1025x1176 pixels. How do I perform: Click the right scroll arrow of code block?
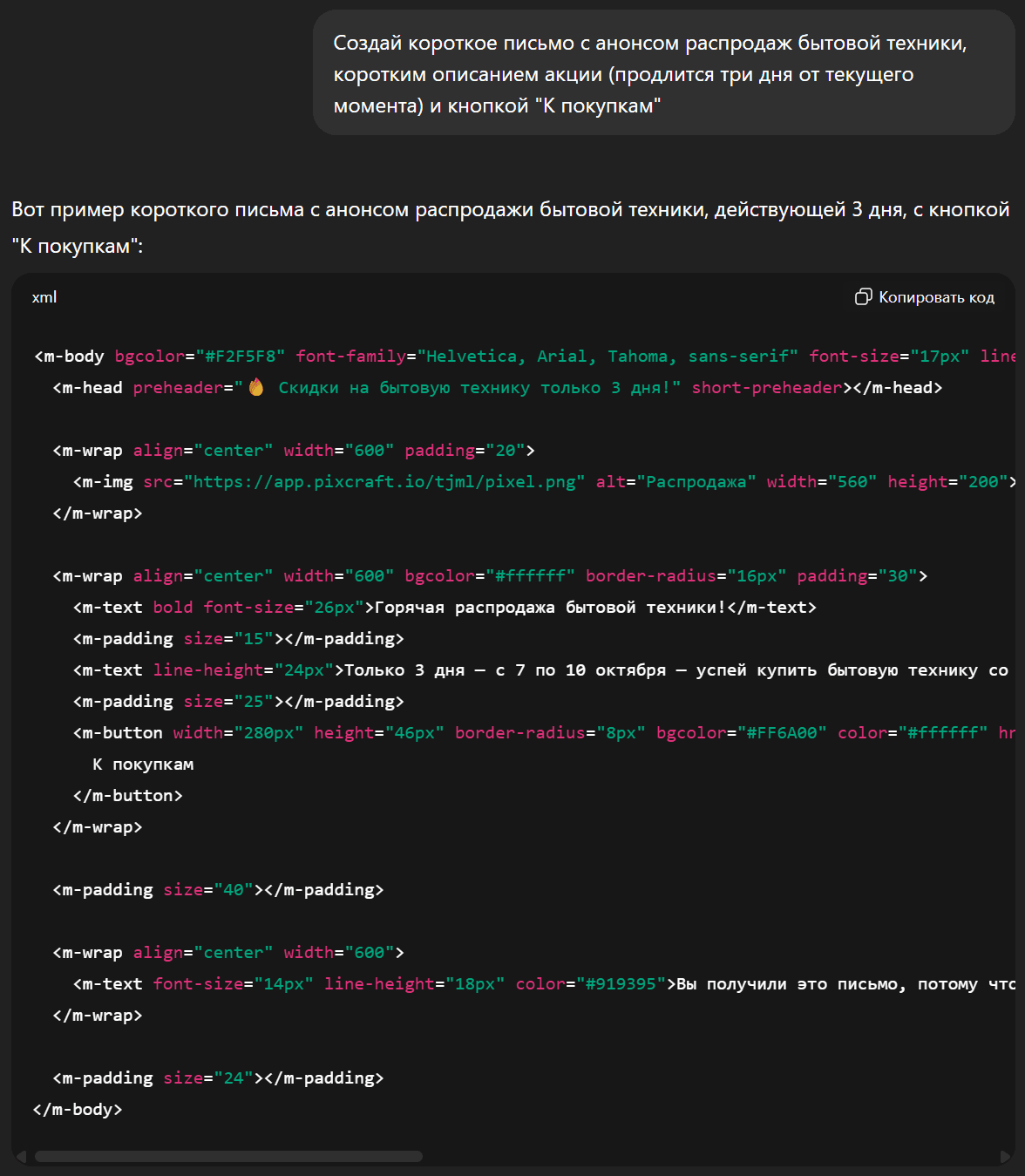pos(1005,1157)
